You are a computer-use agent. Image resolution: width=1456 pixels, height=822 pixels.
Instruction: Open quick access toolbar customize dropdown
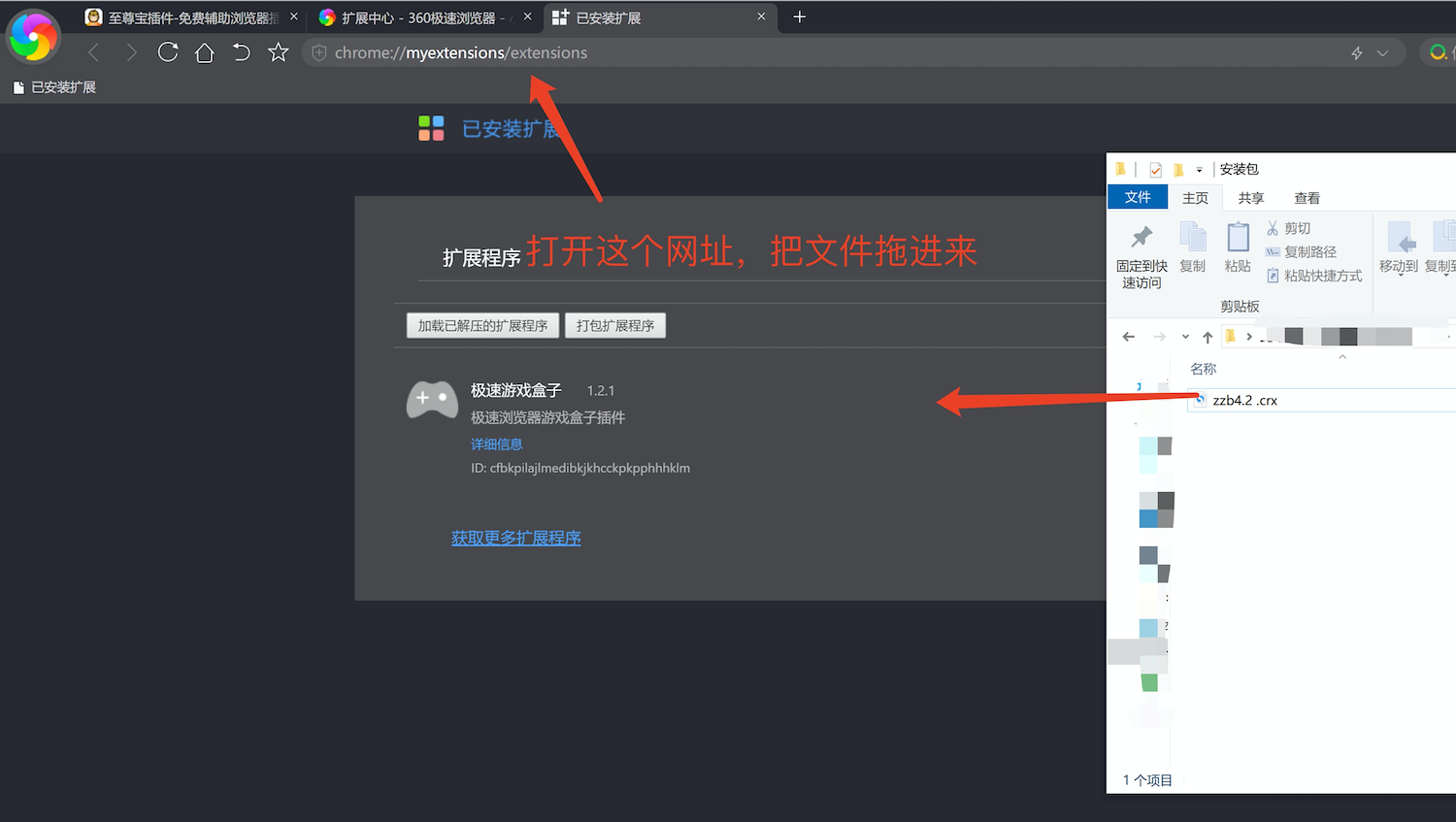[1200, 170]
